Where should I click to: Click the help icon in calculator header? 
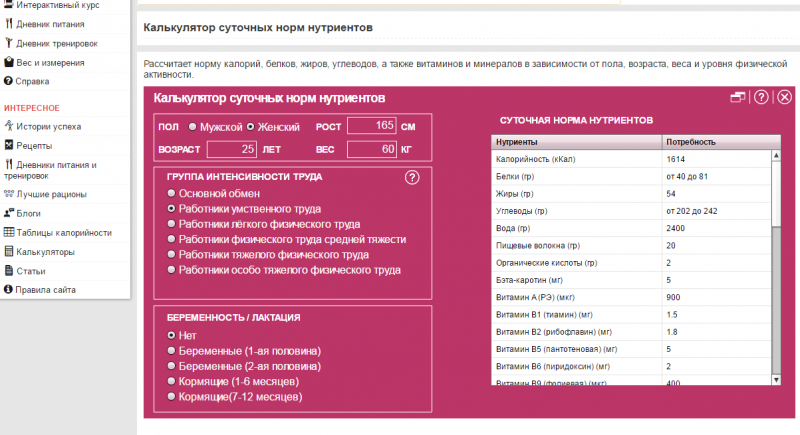click(x=761, y=98)
